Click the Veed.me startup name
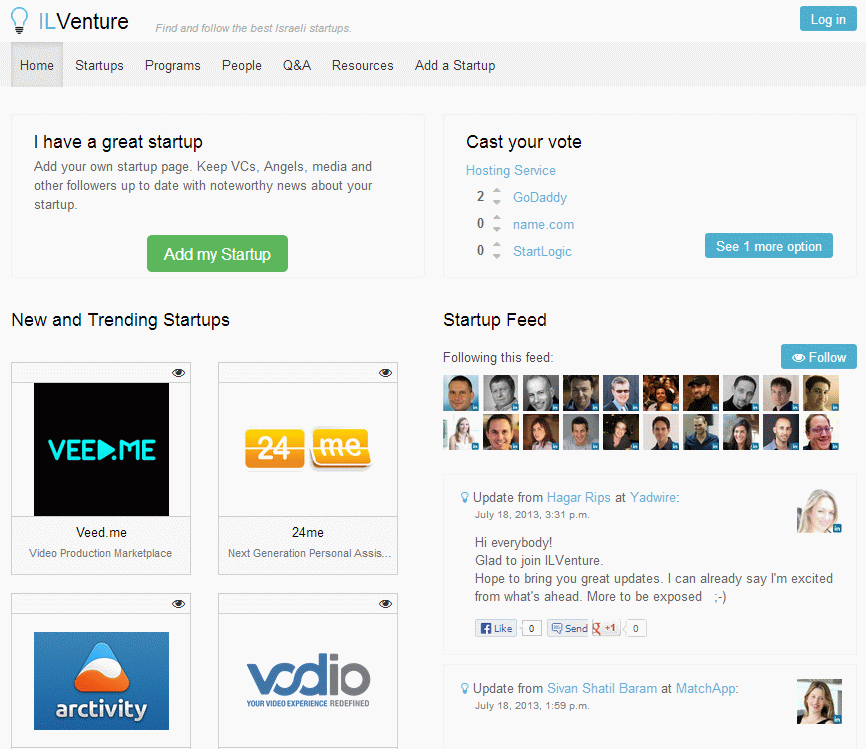The height and width of the screenshot is (749, 866). tap(102, 532)
